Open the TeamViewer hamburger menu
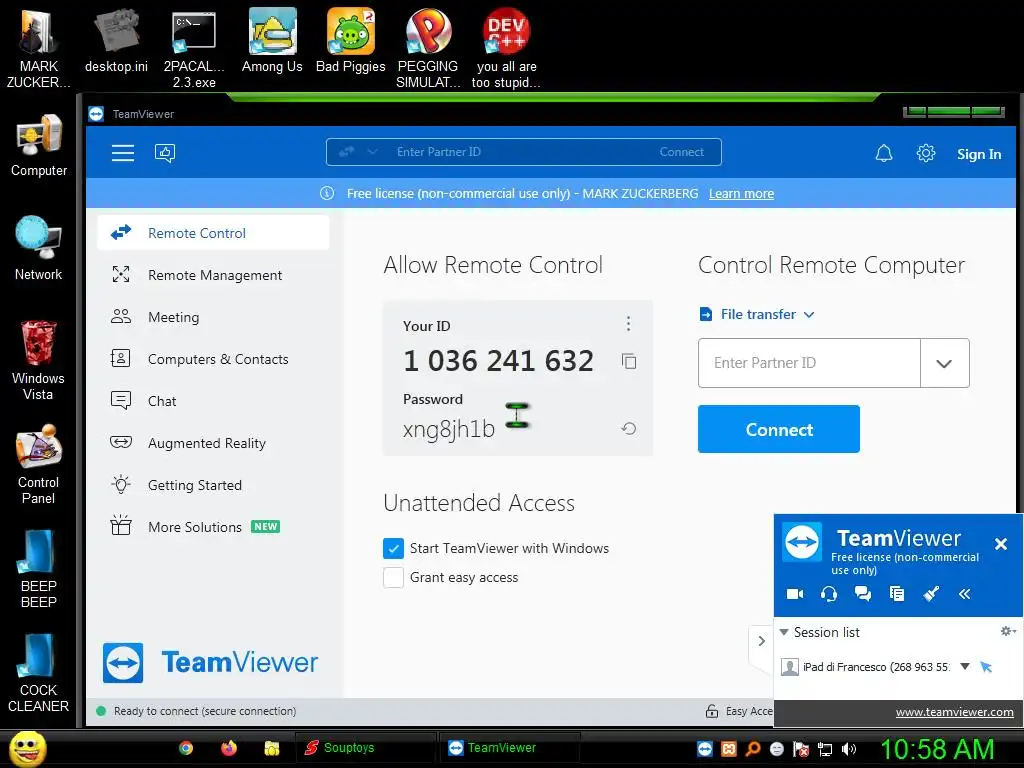 click(x=123, y=153)
